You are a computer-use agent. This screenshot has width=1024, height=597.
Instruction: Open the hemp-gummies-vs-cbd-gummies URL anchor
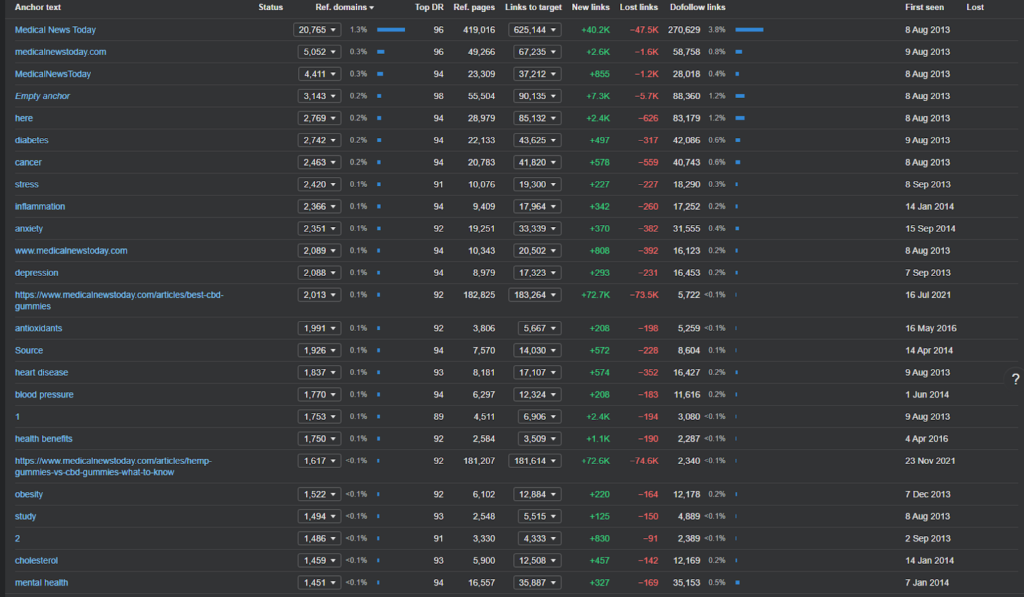pyautogui.click(x=113, y=466)
